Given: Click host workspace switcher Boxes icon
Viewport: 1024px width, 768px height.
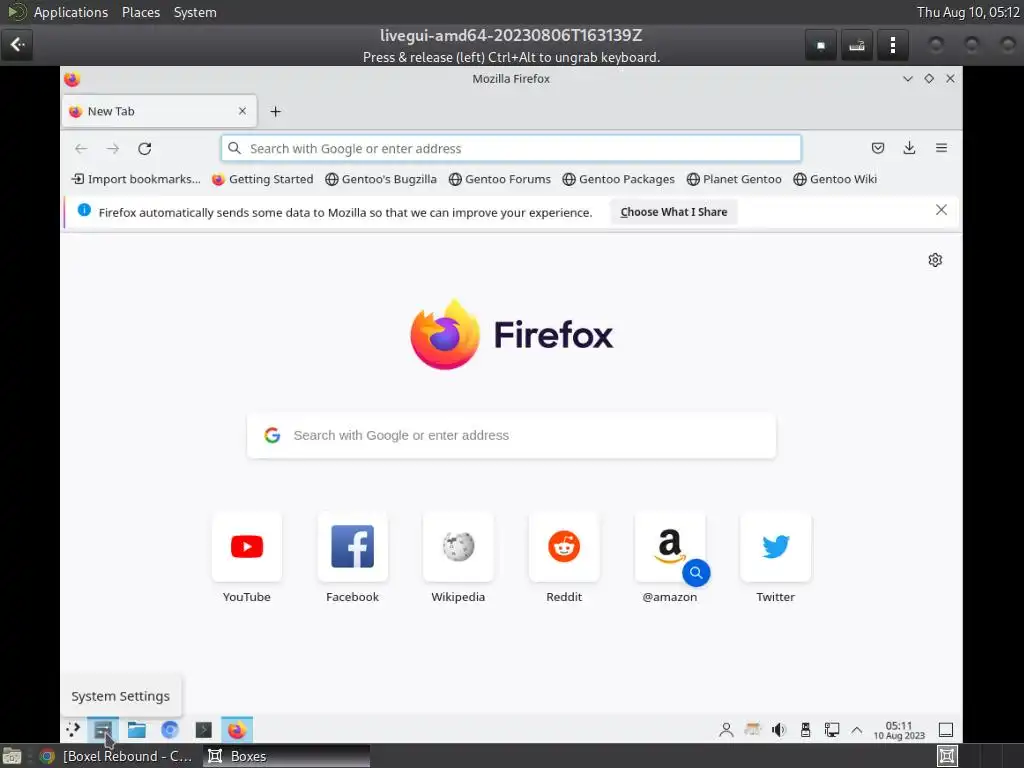Looking at the screenshot, I should coord(947,756).
